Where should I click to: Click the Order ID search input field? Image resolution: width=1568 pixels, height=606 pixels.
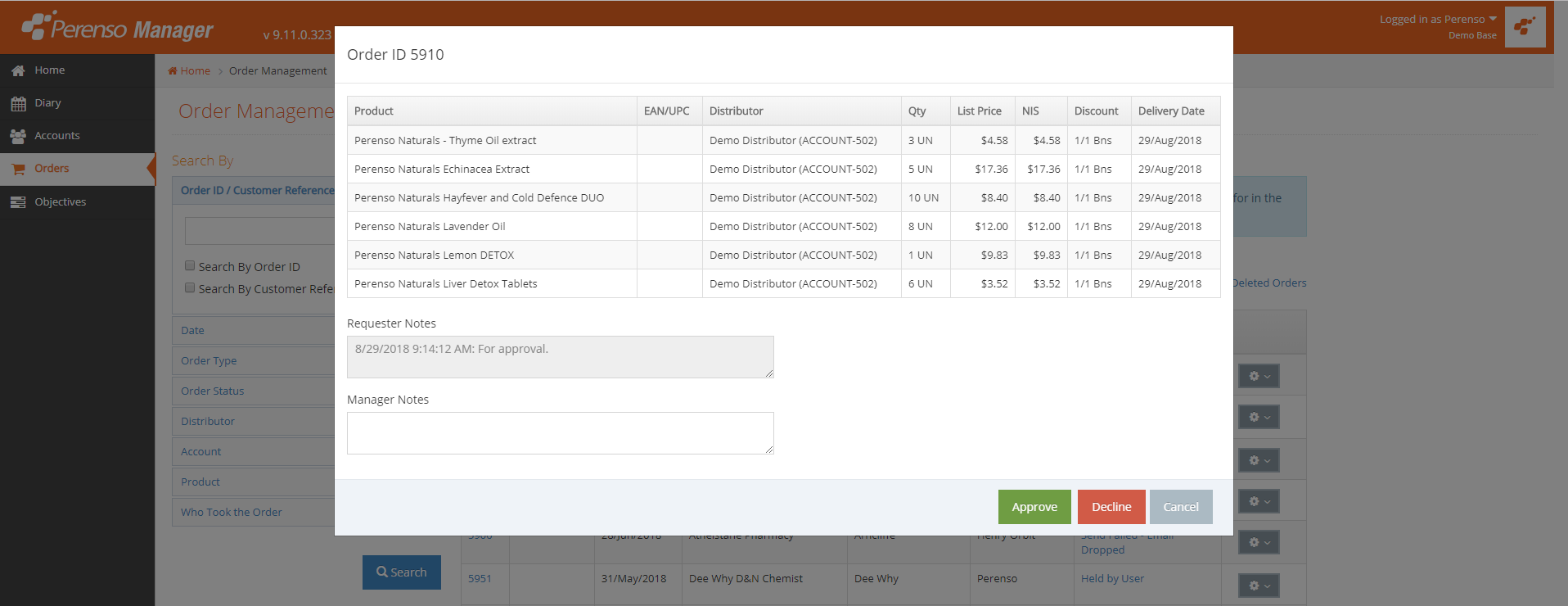point(259,231)
